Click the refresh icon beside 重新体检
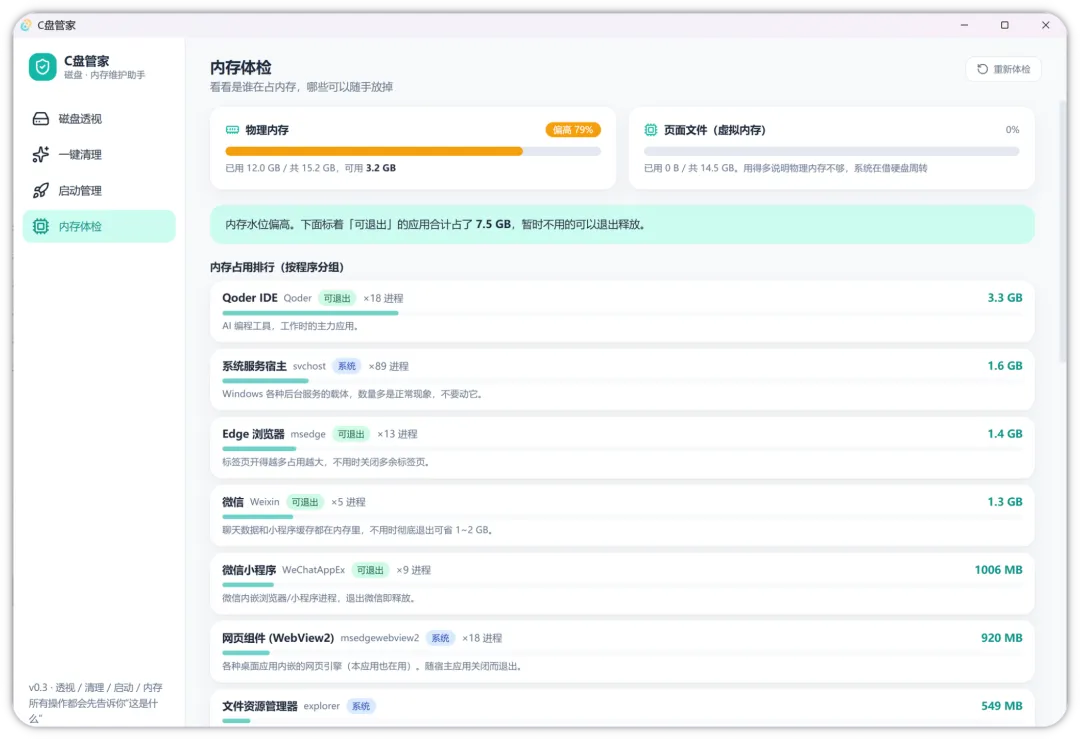The width and height of the screenshot is (1080, 739). coord(982,69)
